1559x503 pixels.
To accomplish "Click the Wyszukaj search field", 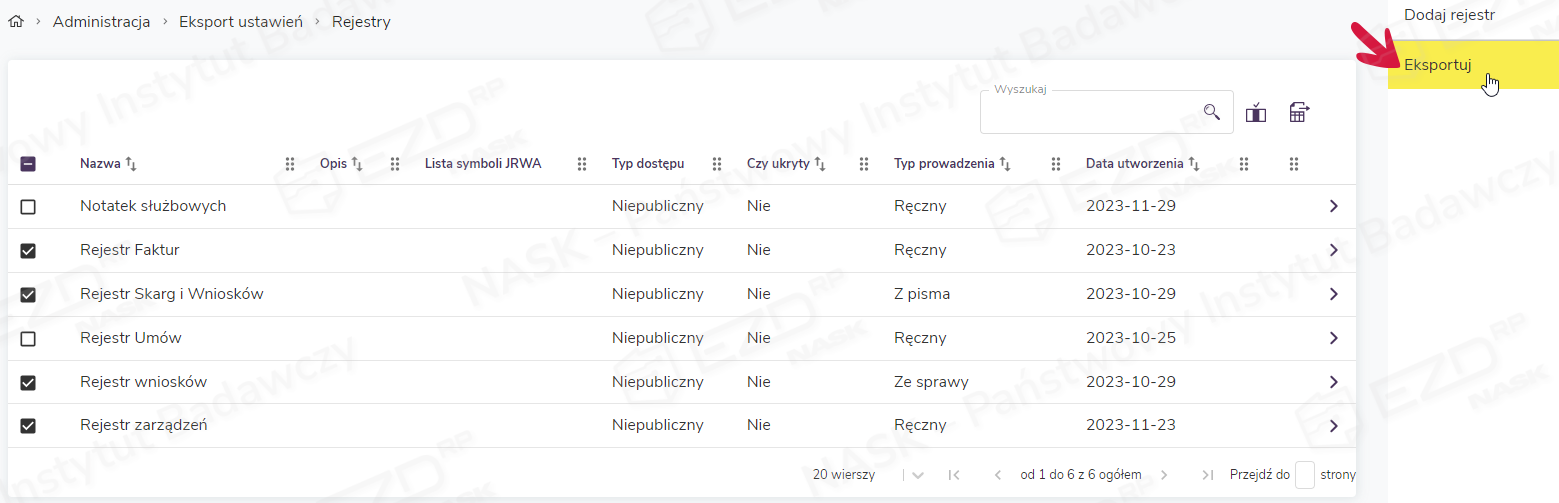I will point(1090,113).
